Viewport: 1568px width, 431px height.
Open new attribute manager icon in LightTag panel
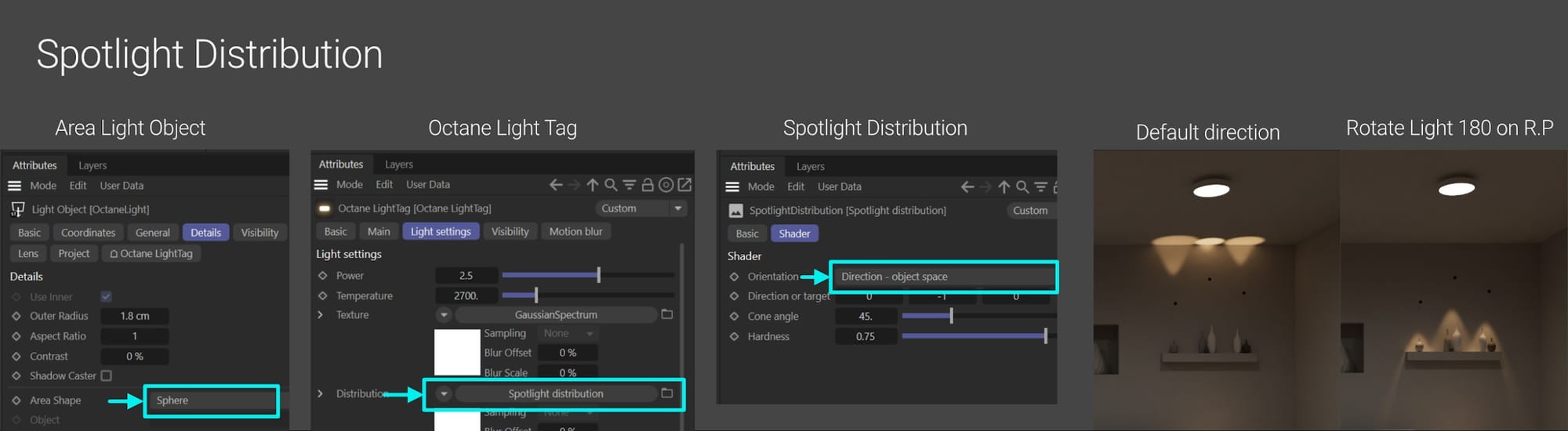684,185
